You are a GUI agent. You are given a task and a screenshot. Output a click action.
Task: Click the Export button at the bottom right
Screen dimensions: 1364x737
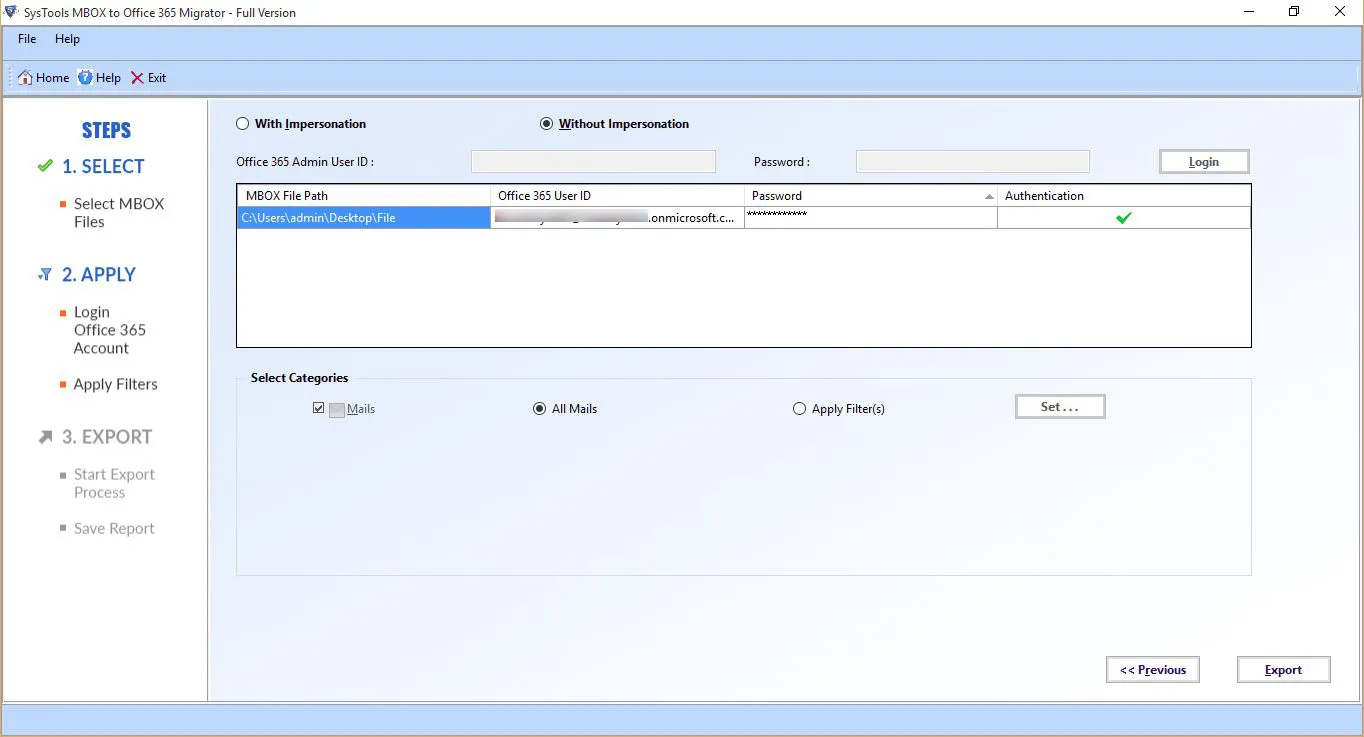1283,670
